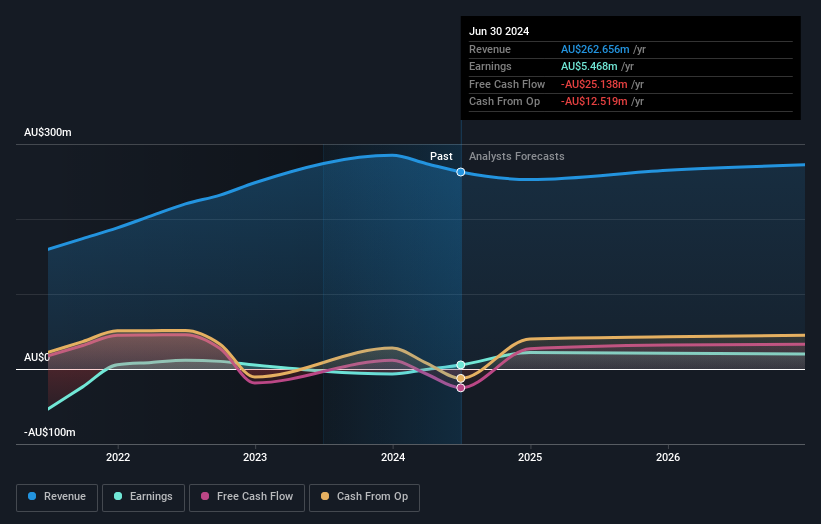Click the Earnings row label in tooltip
The image size is (821, 524).
[490, 66]
